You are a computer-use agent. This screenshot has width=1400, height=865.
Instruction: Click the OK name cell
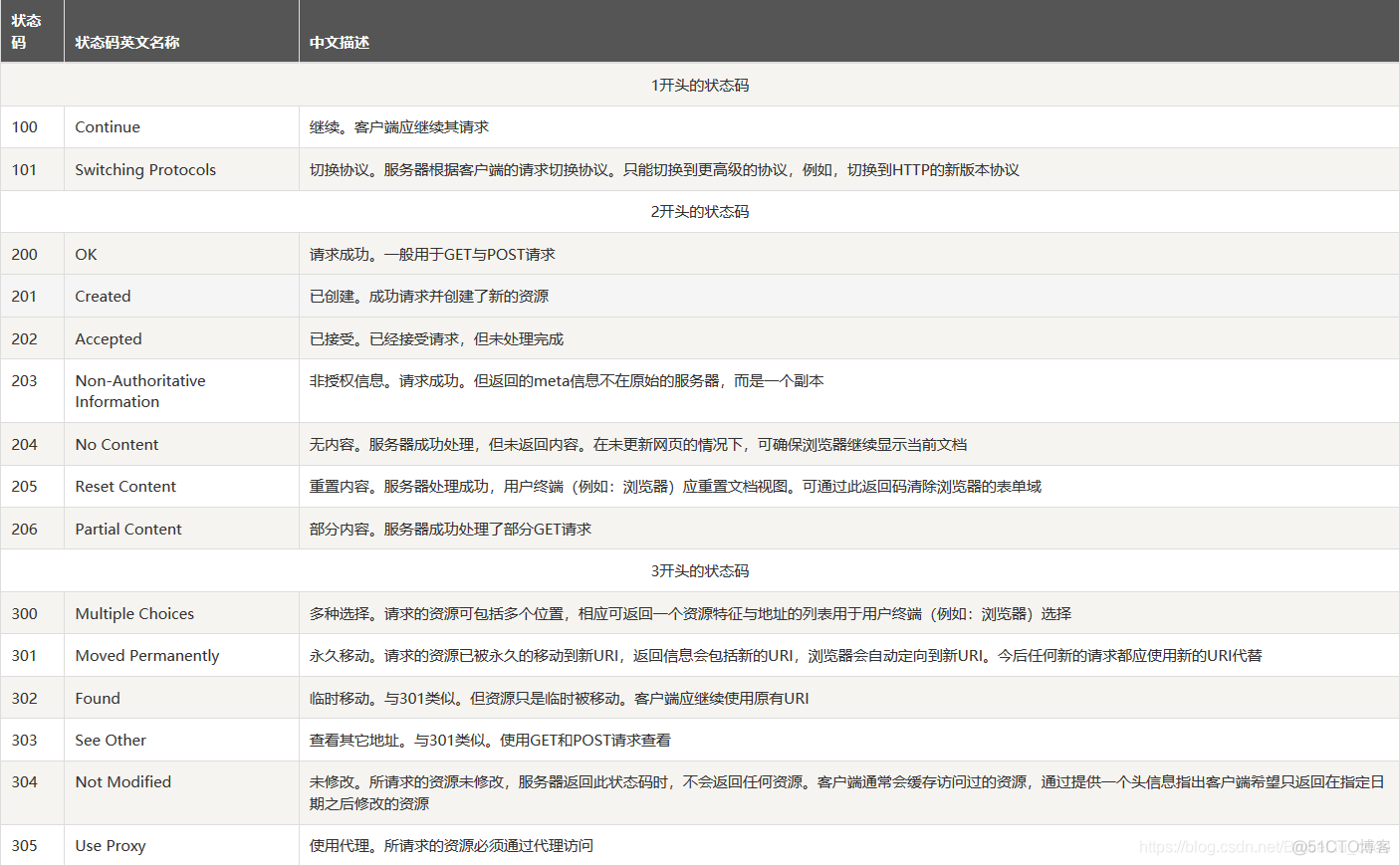(181, 254)
